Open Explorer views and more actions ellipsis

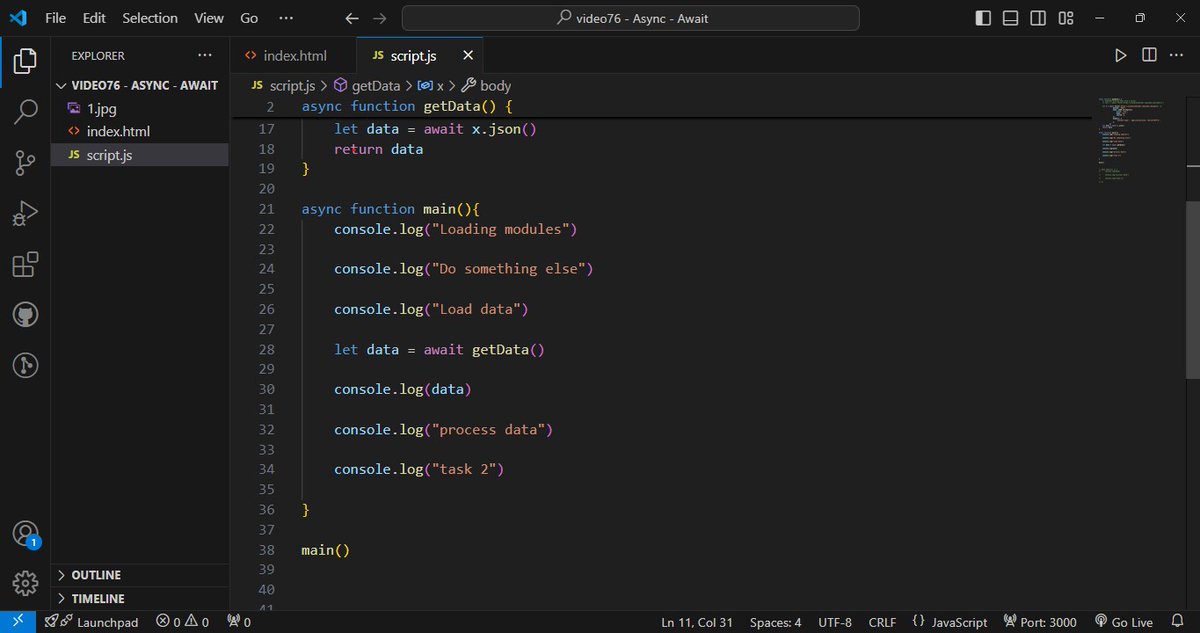(x=205, y=55)
